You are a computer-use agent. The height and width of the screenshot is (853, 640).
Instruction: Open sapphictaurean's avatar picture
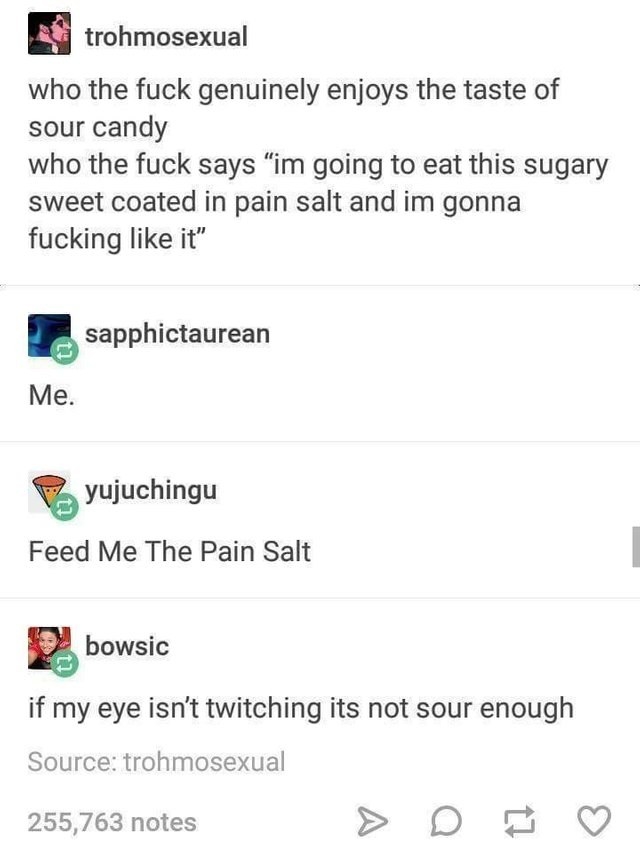point(49,335)
